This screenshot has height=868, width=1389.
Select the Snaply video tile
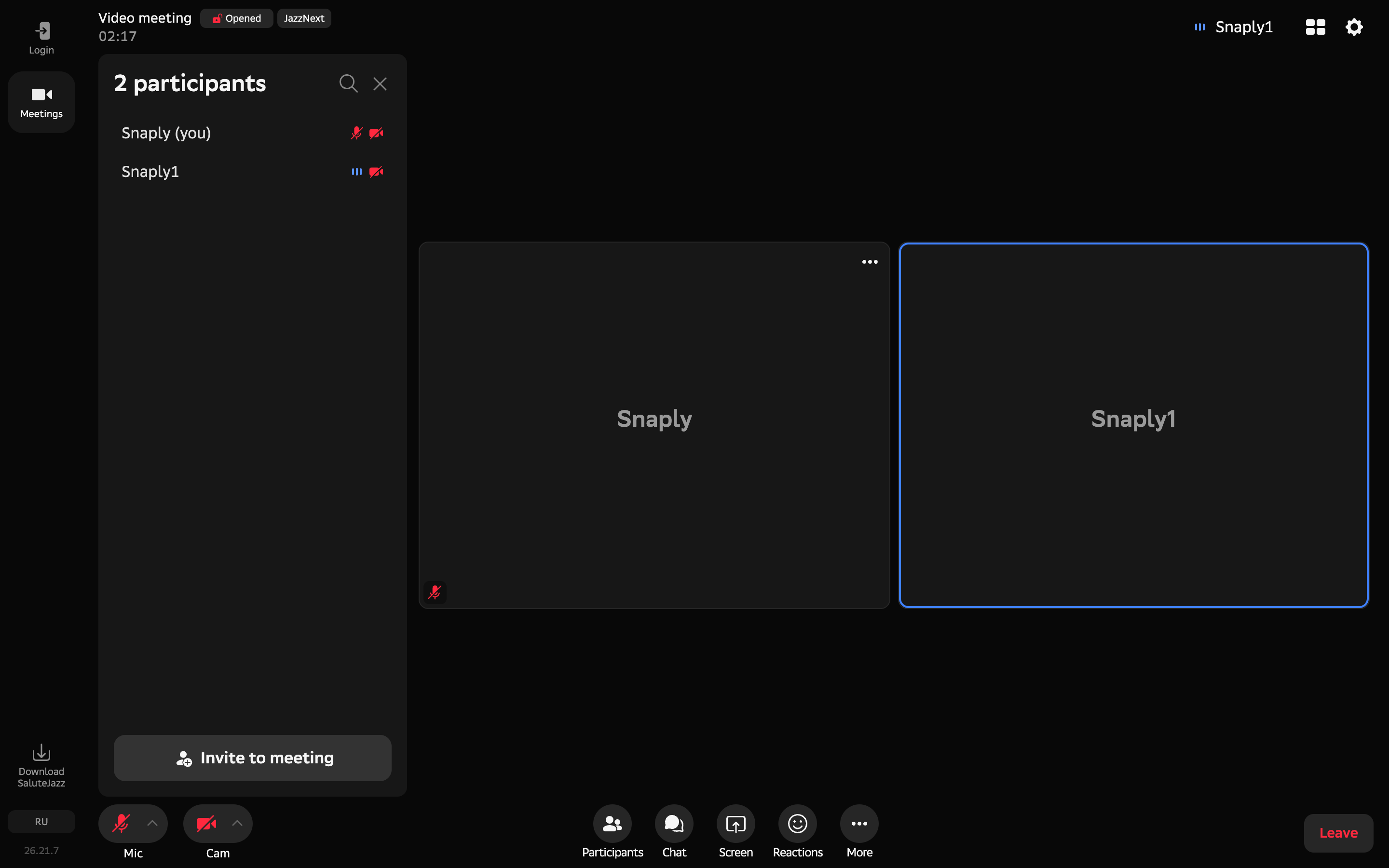654,425
